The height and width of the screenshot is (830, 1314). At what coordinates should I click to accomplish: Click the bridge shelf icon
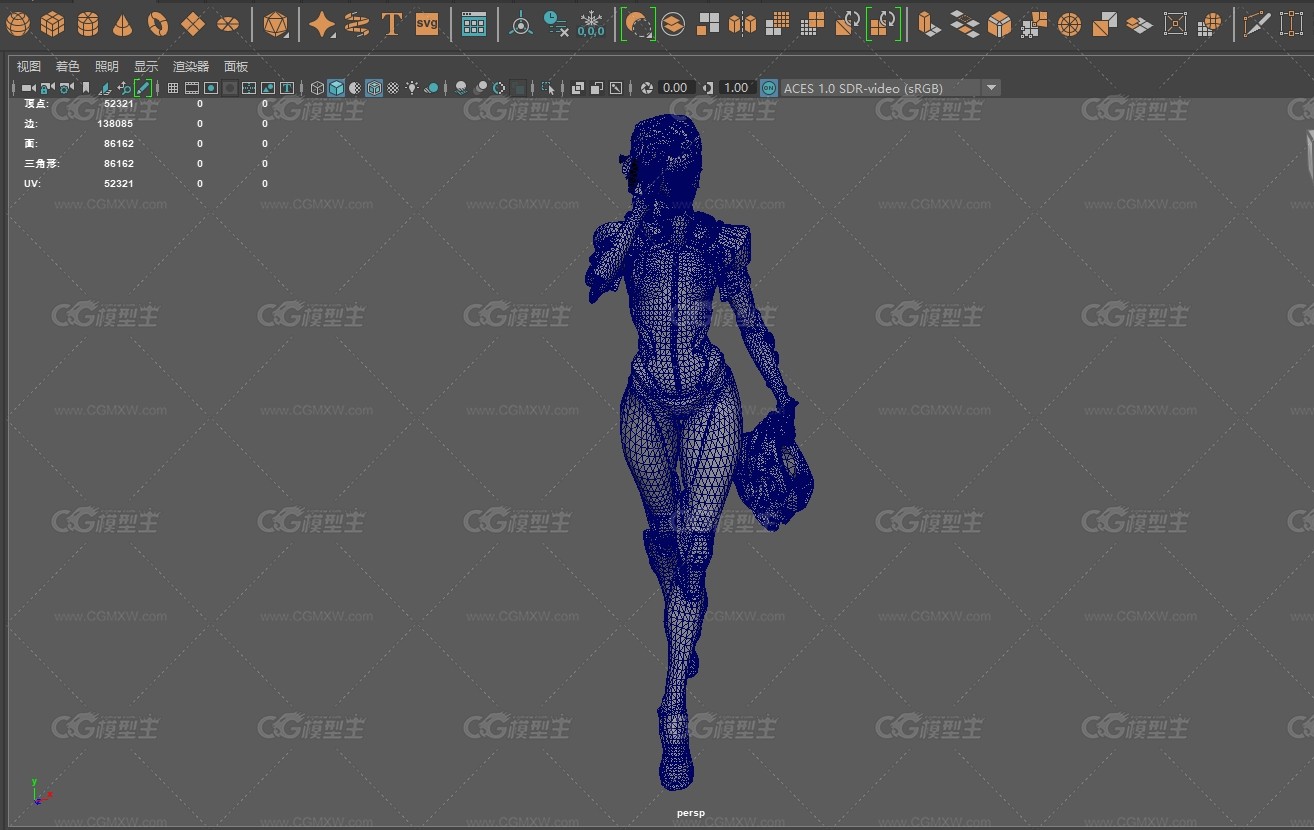[964, 23]
